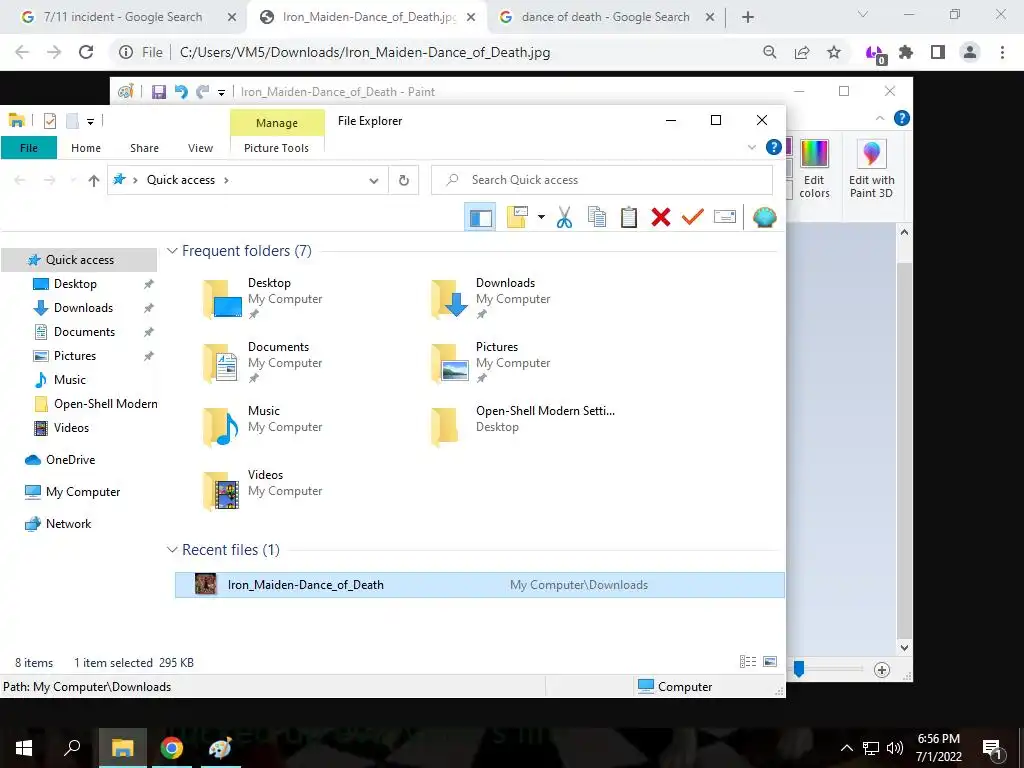Open dropdown arrow next to folder options icon
1024x768 pixels.
[541, 217]
